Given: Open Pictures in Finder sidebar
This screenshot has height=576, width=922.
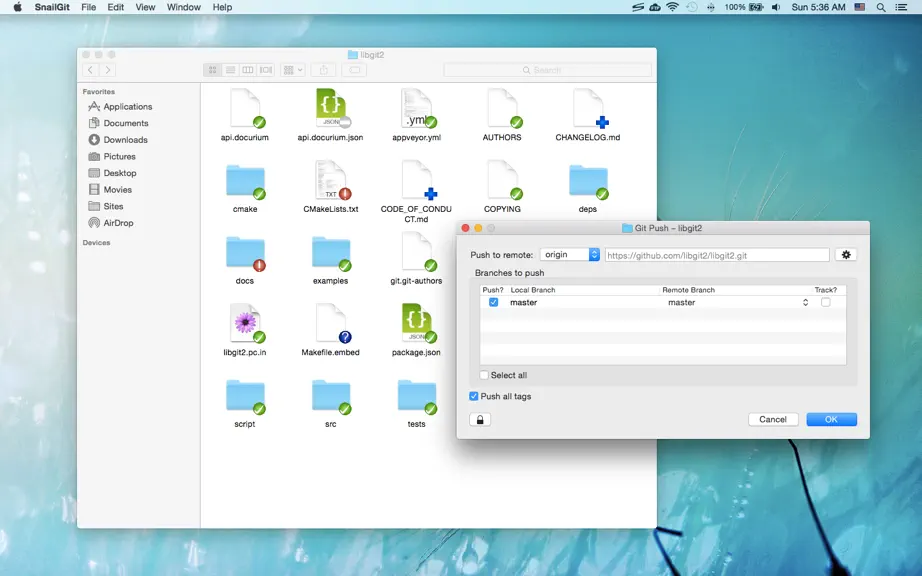Looking at the screenshot, I should click(x=112, y=156).
